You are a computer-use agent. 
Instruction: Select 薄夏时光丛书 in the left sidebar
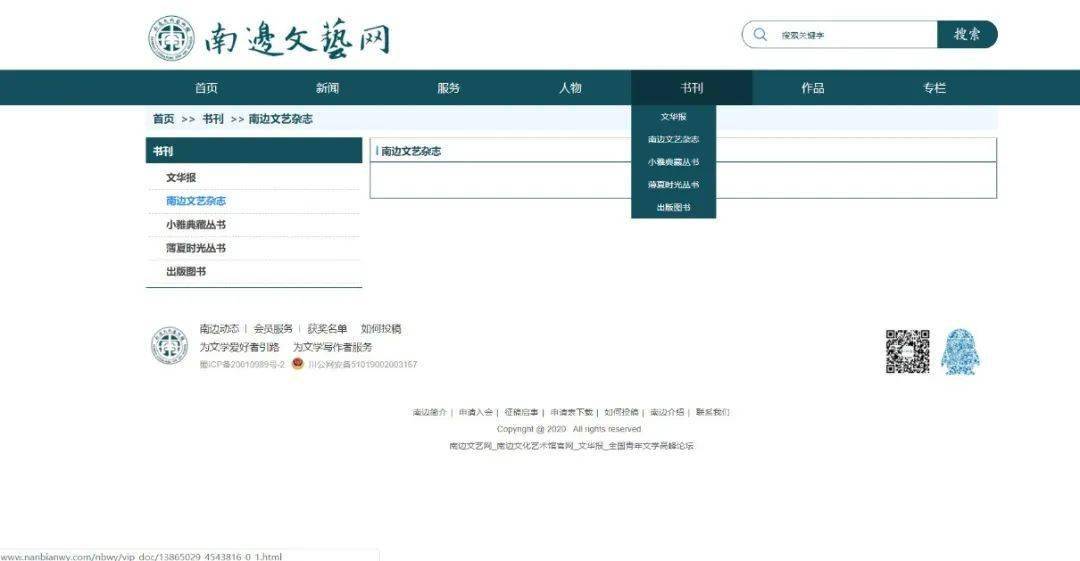click(x=196, y=247)
